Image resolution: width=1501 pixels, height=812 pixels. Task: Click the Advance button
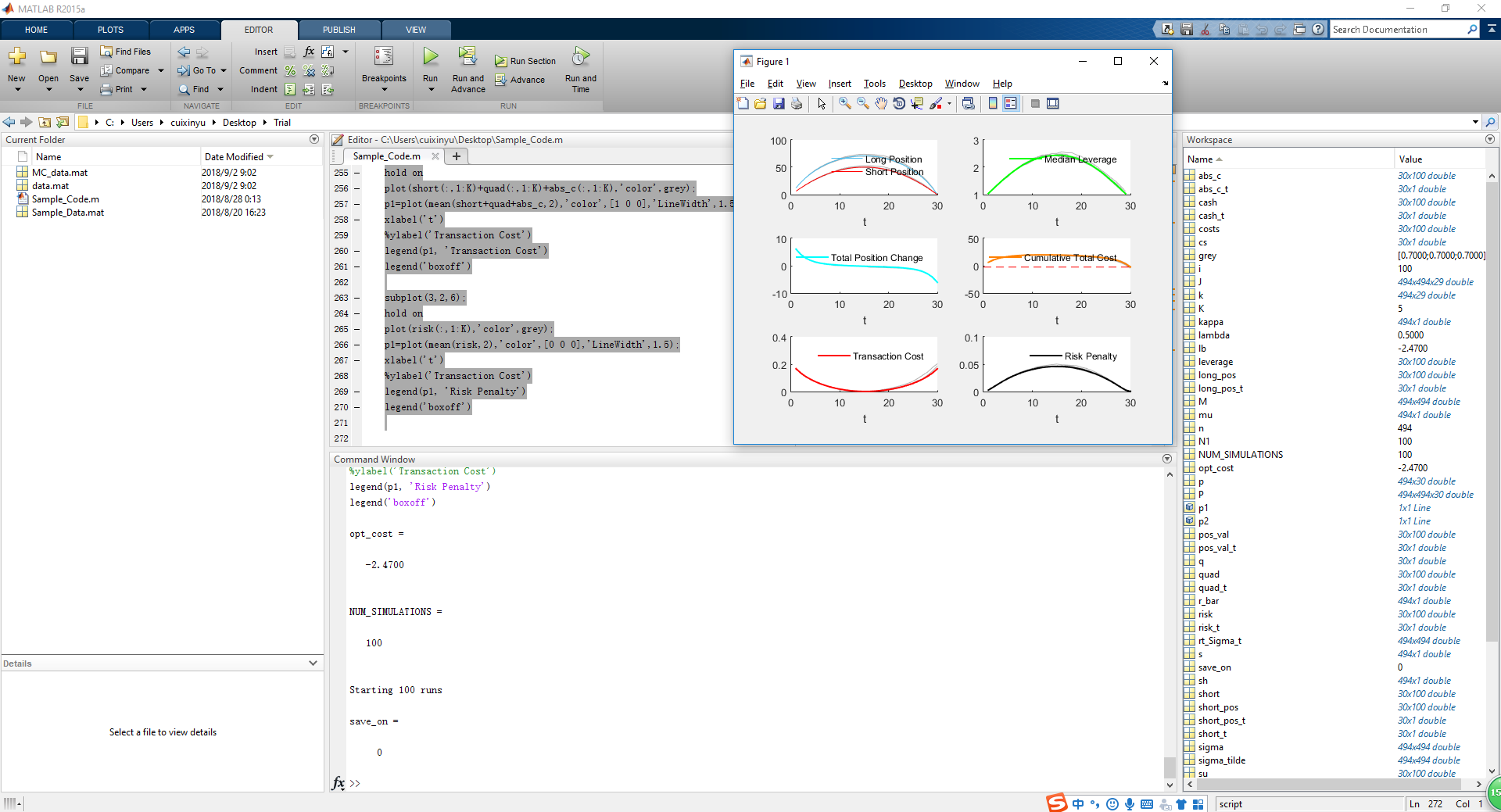[521, 80]
